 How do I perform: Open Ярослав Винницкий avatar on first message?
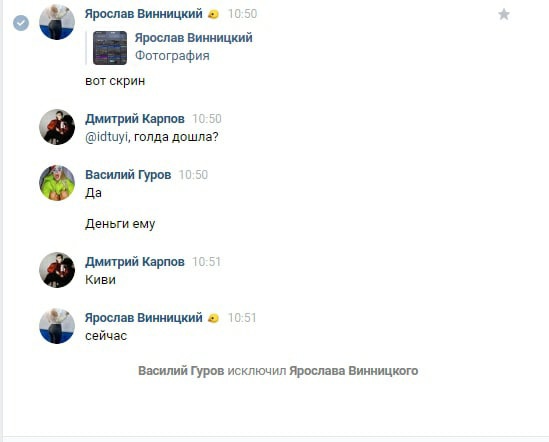(57, 22)
